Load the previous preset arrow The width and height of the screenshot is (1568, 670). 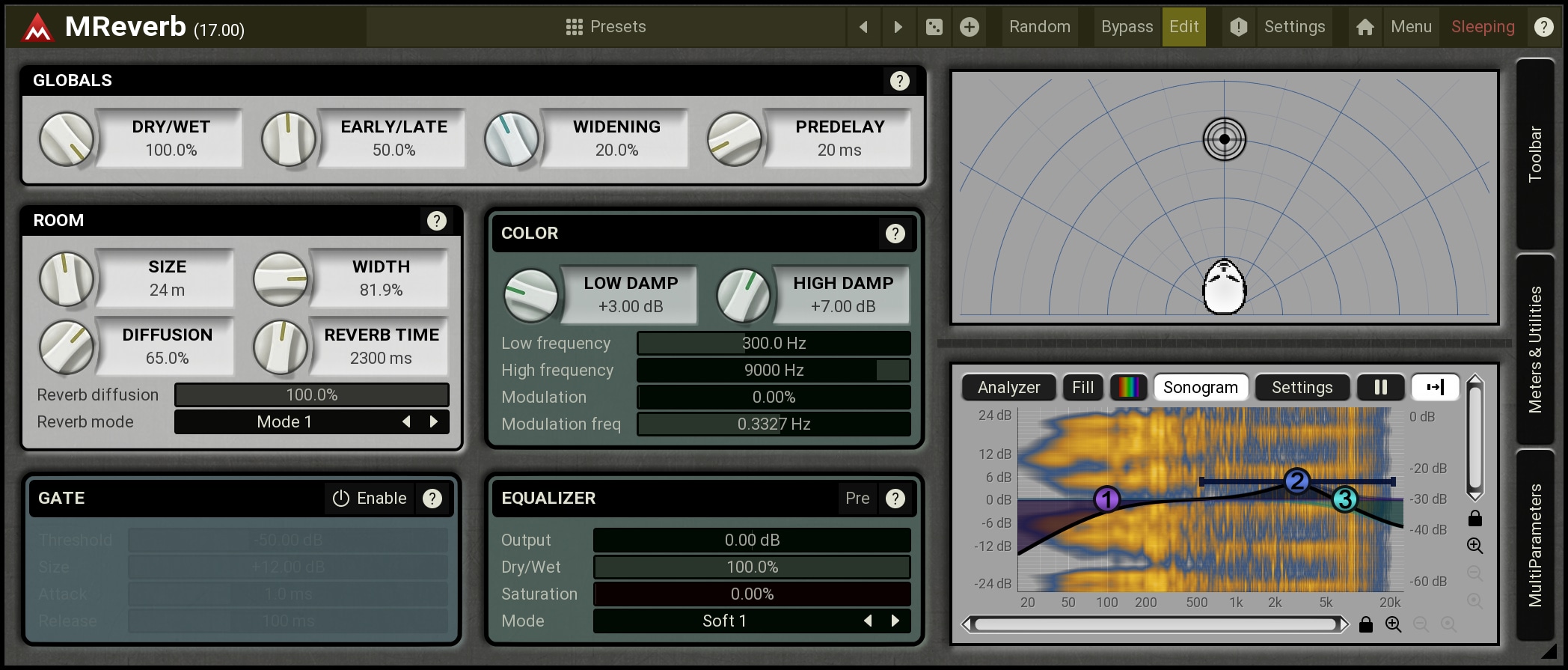click(863, 27)
